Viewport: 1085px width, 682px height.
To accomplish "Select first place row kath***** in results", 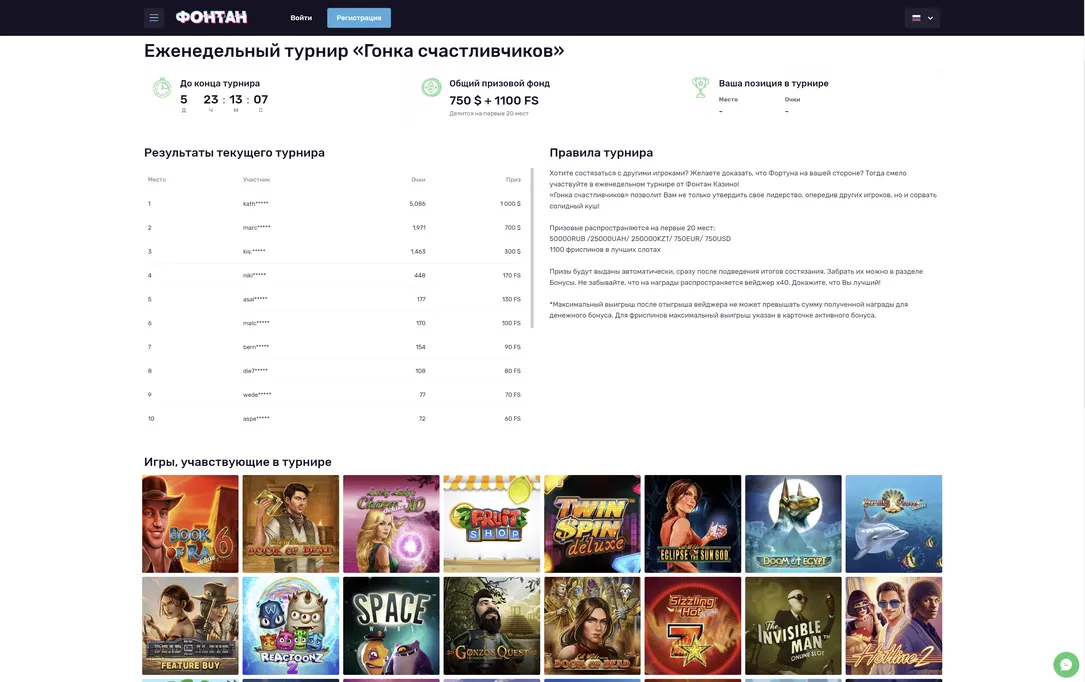I will (335, 204).
